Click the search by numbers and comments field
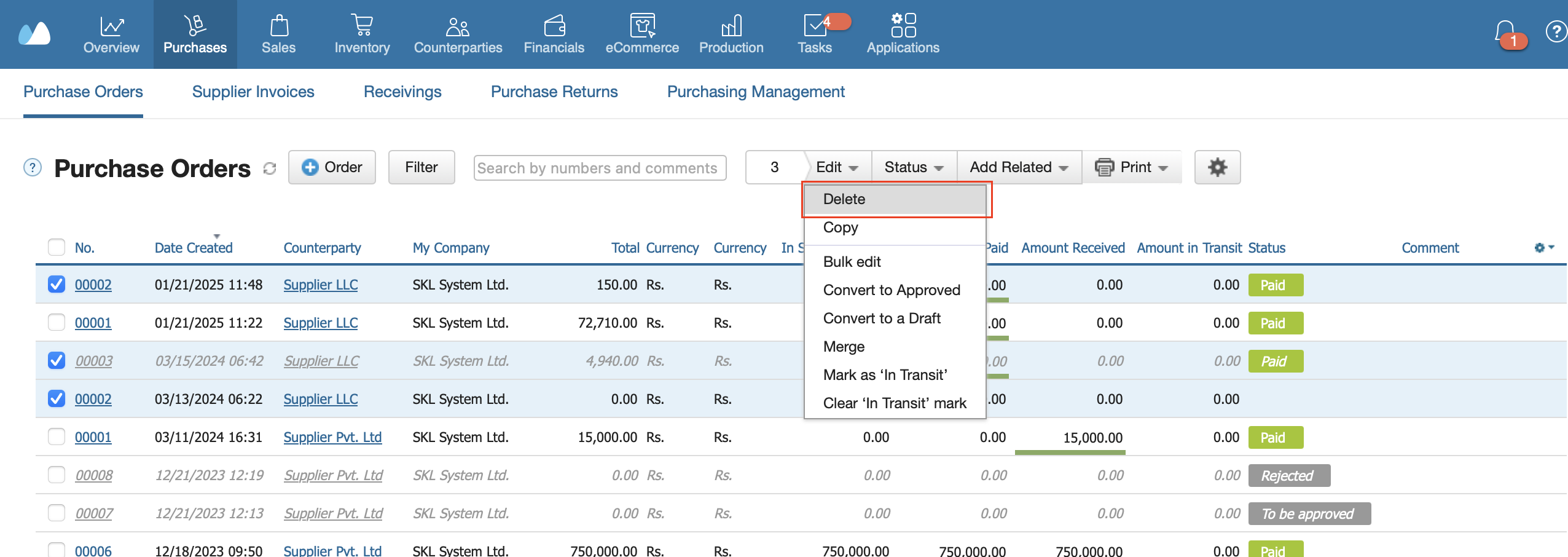 [600, 168]
